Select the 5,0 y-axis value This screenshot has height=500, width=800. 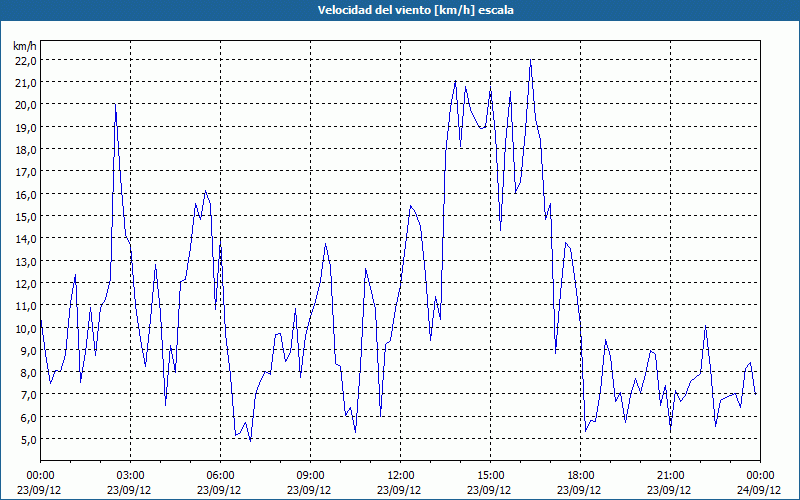click(28, 440)
